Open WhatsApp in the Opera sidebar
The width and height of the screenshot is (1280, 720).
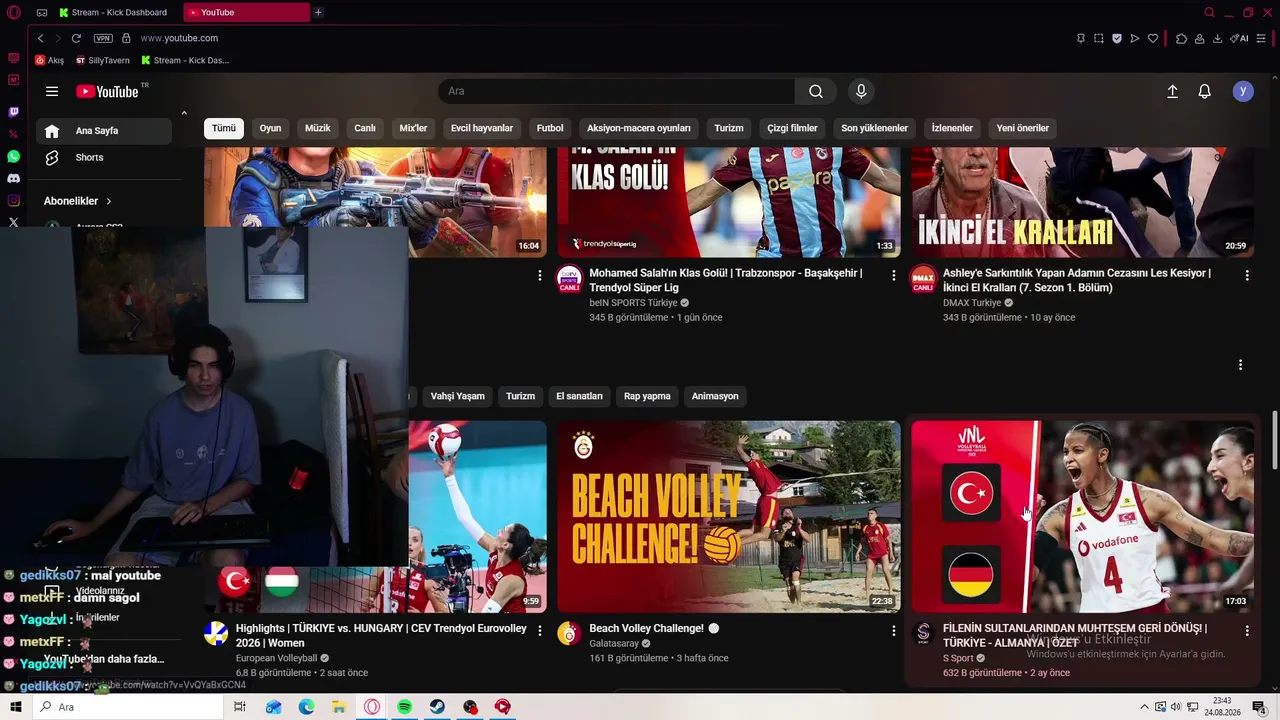tap(13, 157)
